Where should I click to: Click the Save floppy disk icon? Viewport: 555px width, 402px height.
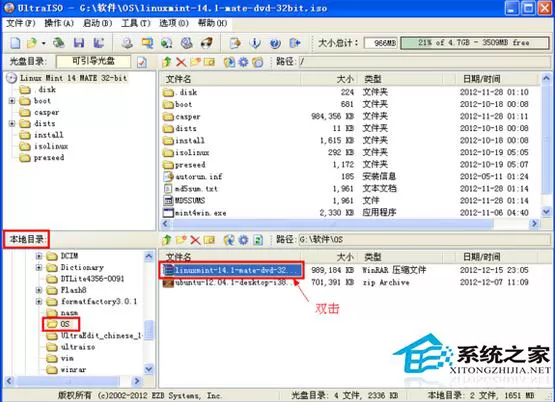pos(79,43)
